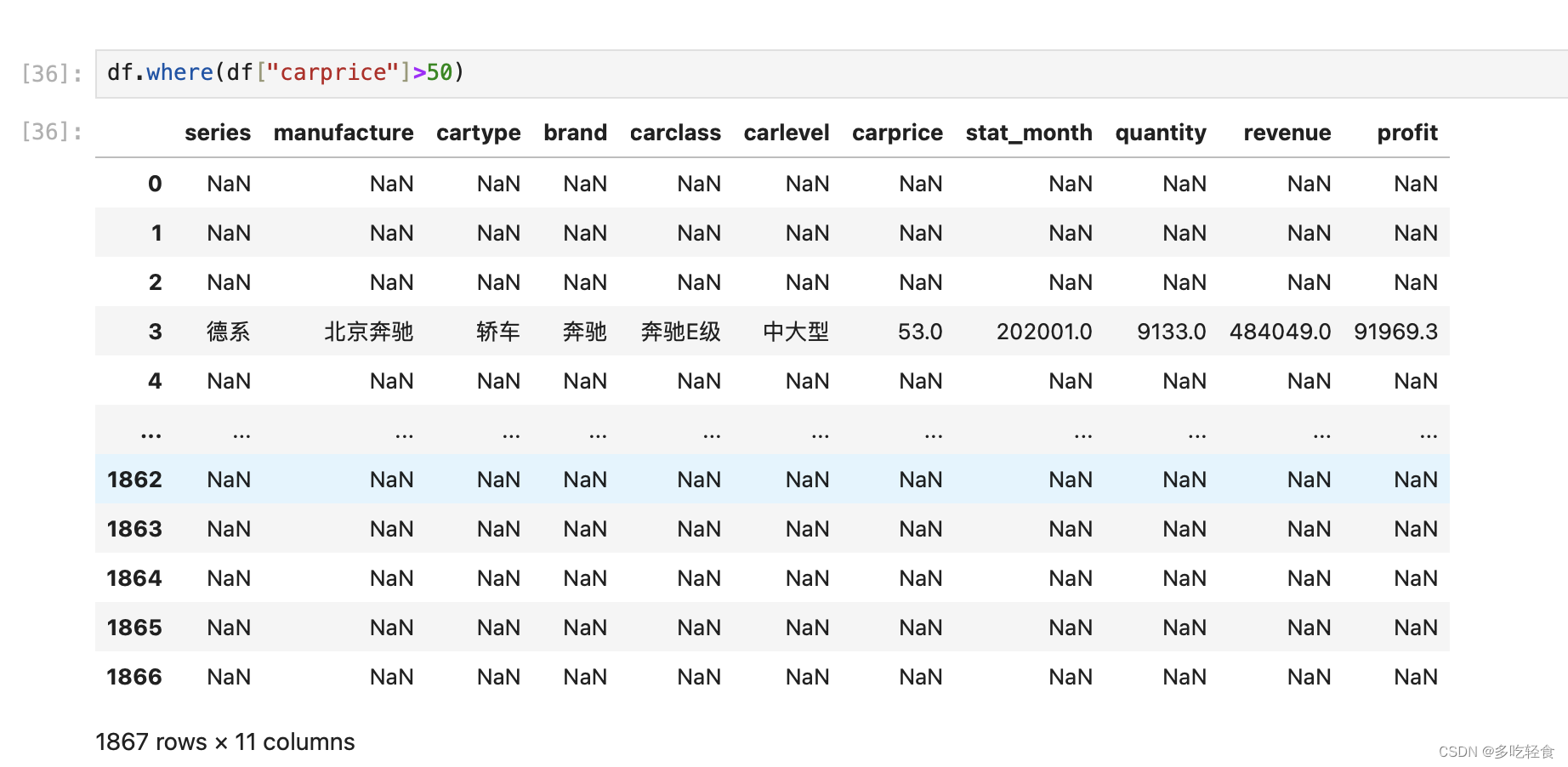Click the profit value 91969.3
Viewport: 1568px width, 767px height.
click(x=1395, y=332)
